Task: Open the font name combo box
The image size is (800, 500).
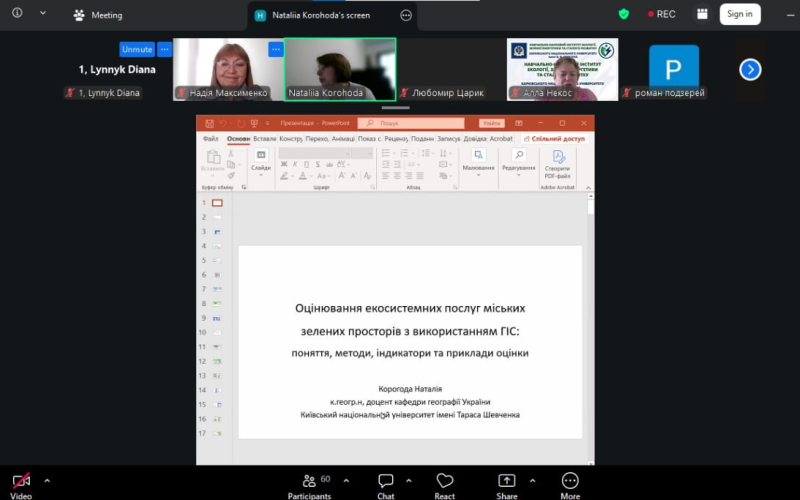Action: (315, 153)
